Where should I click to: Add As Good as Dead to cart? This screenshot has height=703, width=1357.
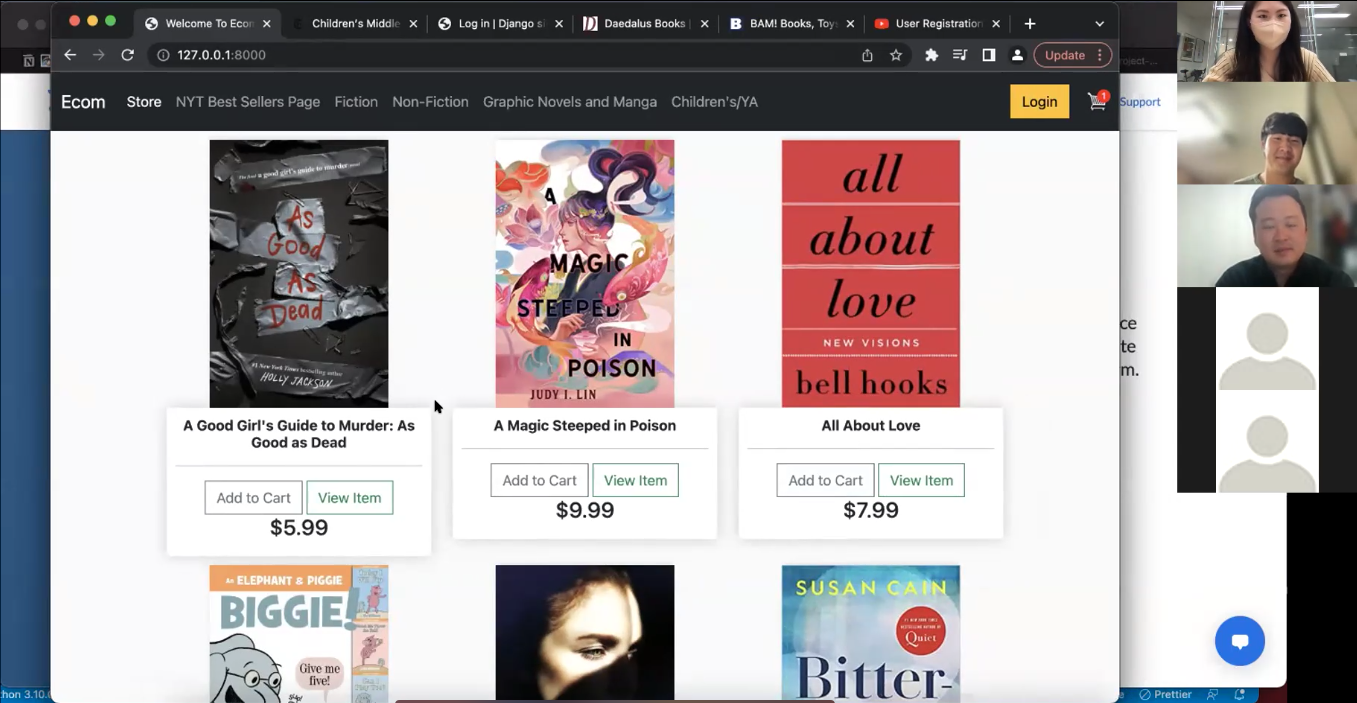(x=253, y=497)
